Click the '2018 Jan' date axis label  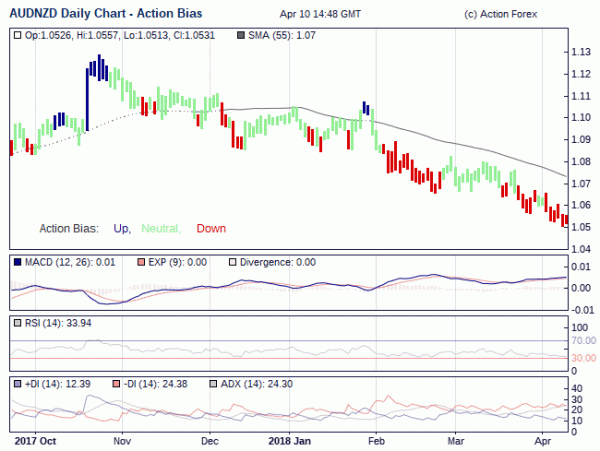coord(289,441)
